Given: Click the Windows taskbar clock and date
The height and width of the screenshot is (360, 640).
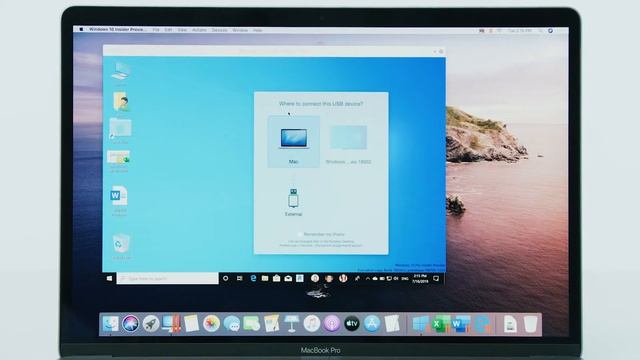Looking at the screenshot, I should [x=420, y=279].
